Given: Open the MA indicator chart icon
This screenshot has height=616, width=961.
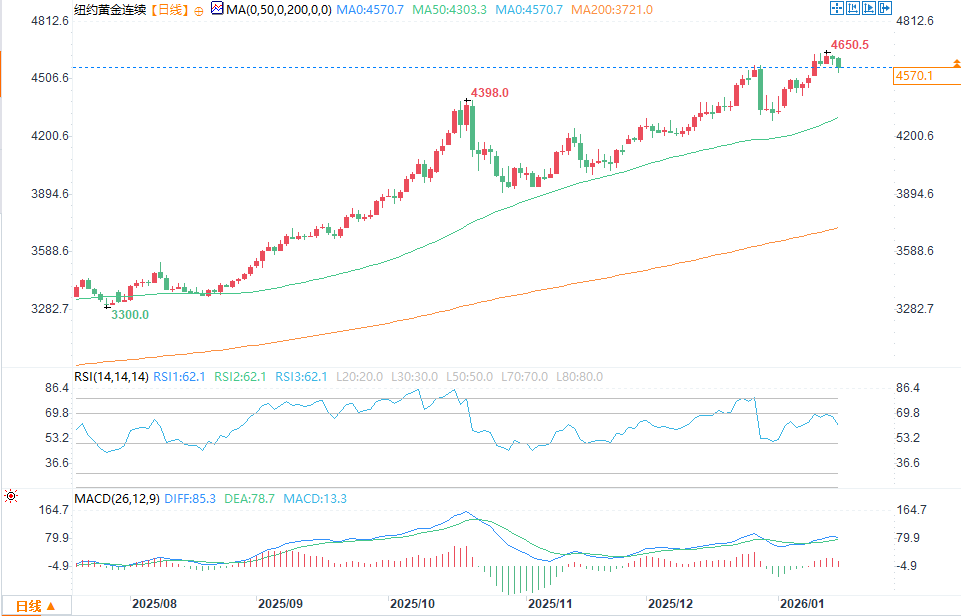Looking at the screenshot, I should coord(217,9).
